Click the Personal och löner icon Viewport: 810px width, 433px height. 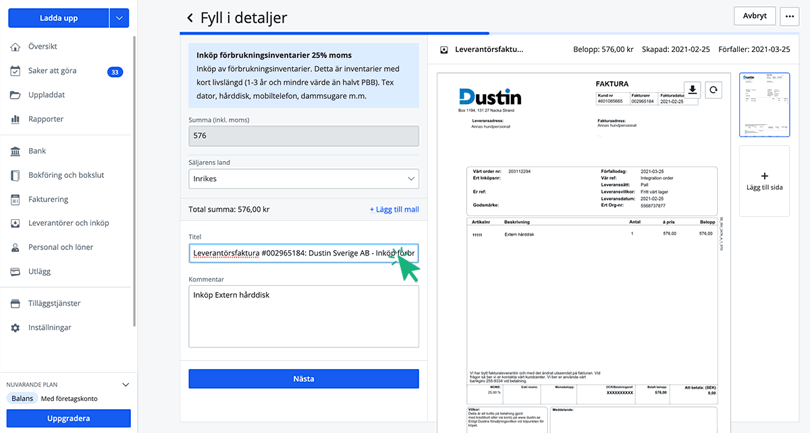tap(16, 247)
